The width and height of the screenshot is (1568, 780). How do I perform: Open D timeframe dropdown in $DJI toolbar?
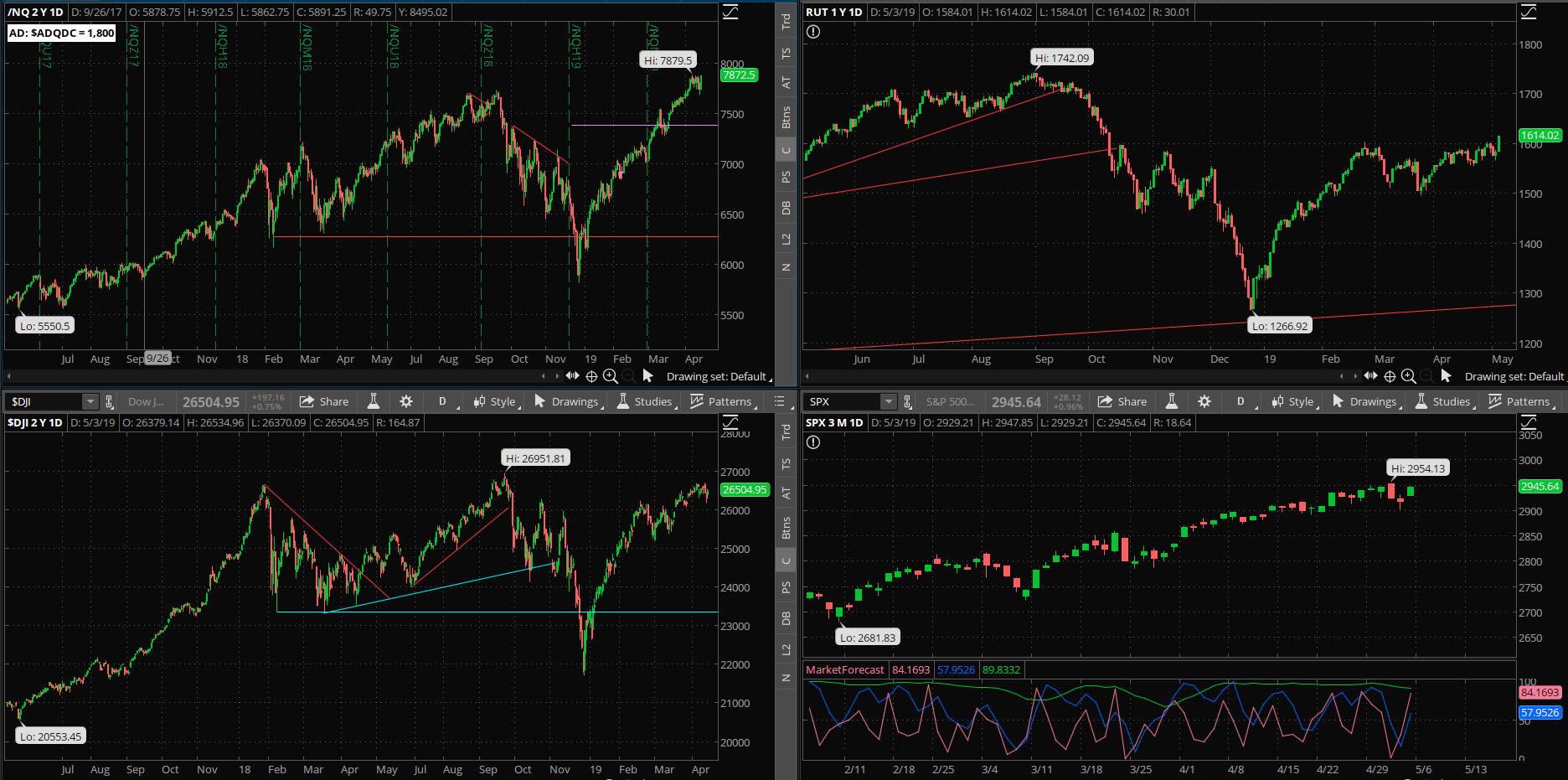click(x=445, y=401)
